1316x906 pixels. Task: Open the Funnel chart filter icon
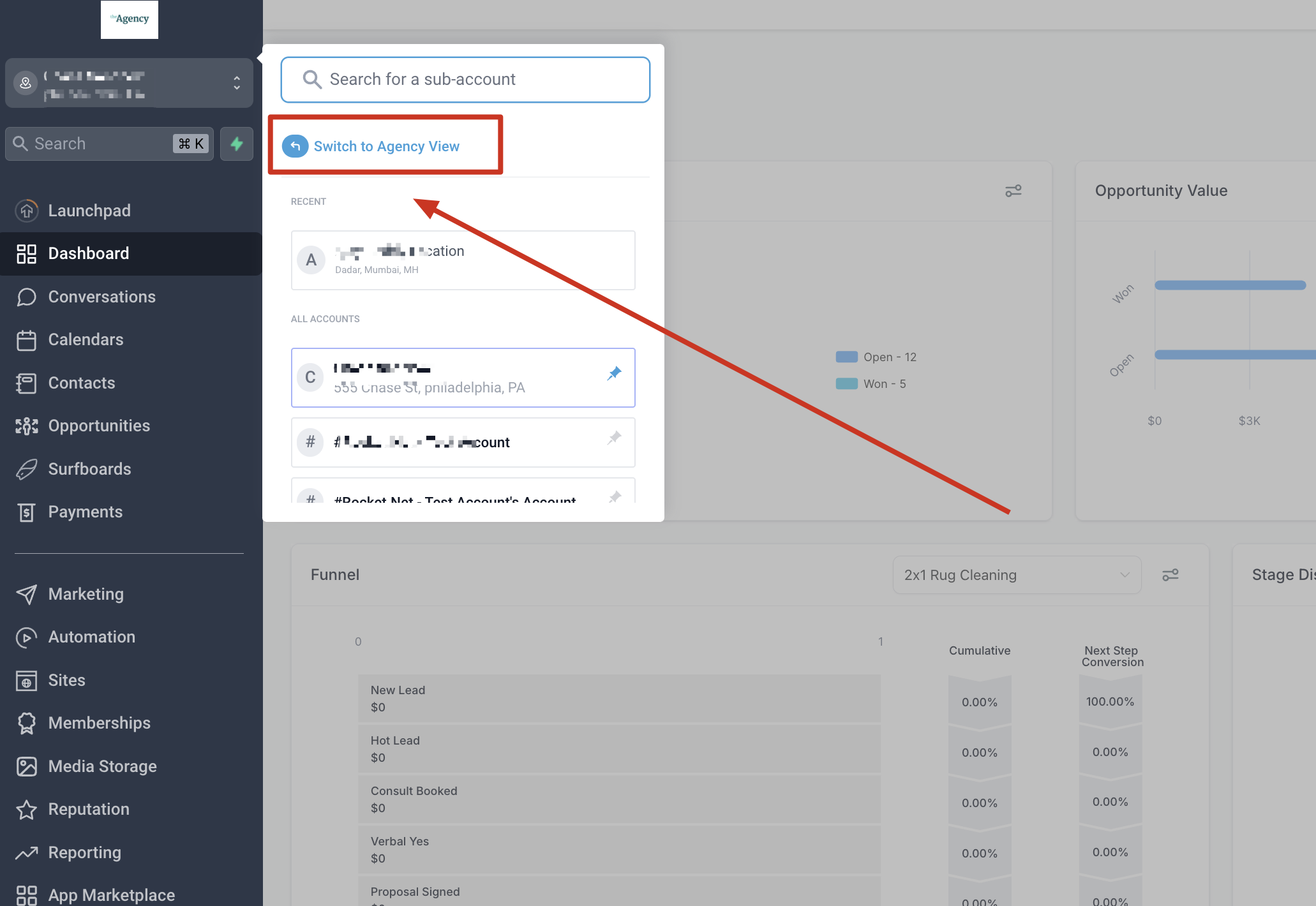click(1170, 574)
